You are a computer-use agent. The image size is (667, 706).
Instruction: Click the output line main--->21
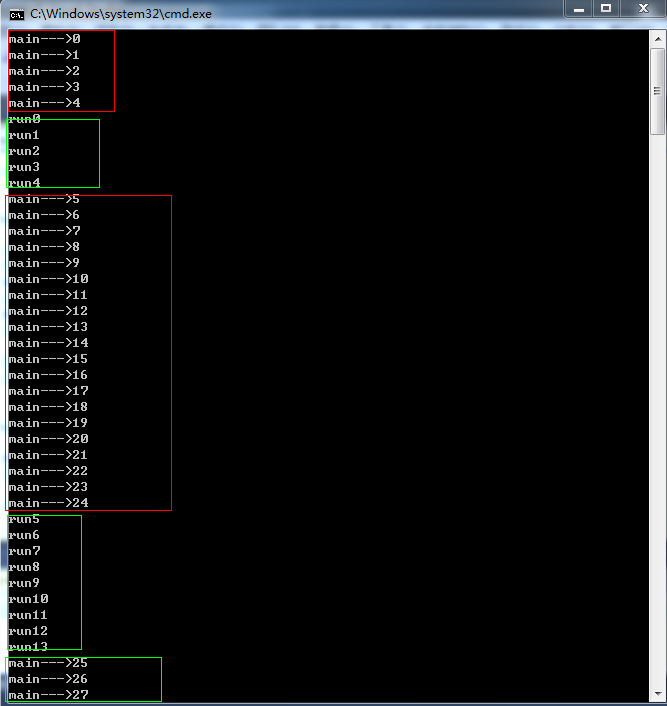coord(48,455)
